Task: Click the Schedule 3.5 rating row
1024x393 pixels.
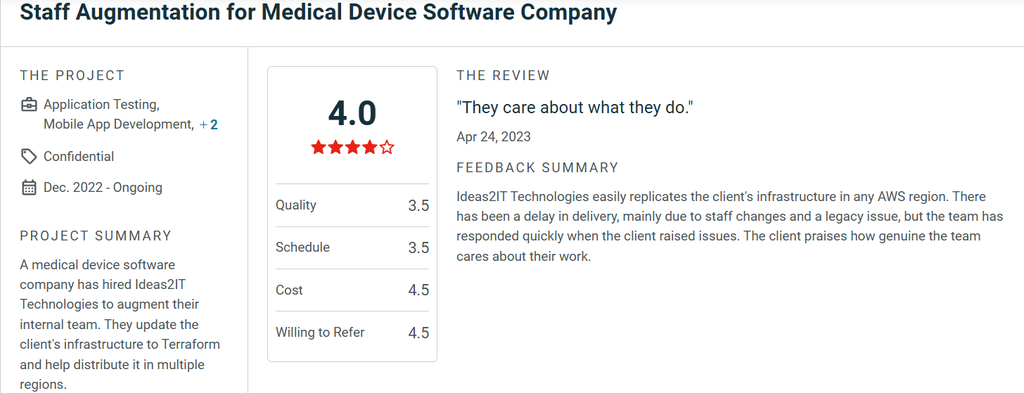Action: point(352,248)
